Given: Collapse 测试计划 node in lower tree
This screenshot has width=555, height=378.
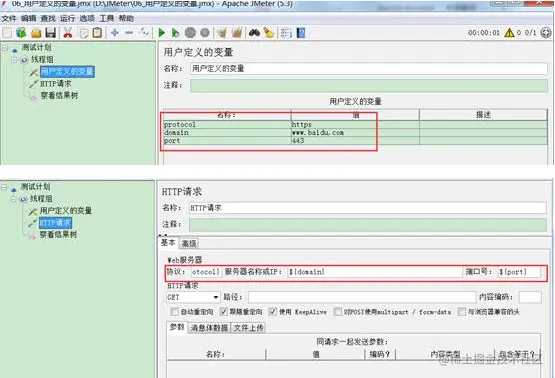Looking at the screenshot, I should click(4, 186).
